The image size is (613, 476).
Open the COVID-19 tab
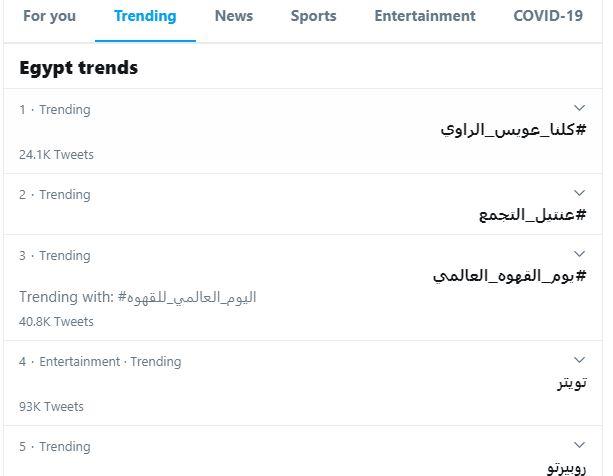[548, 16]
